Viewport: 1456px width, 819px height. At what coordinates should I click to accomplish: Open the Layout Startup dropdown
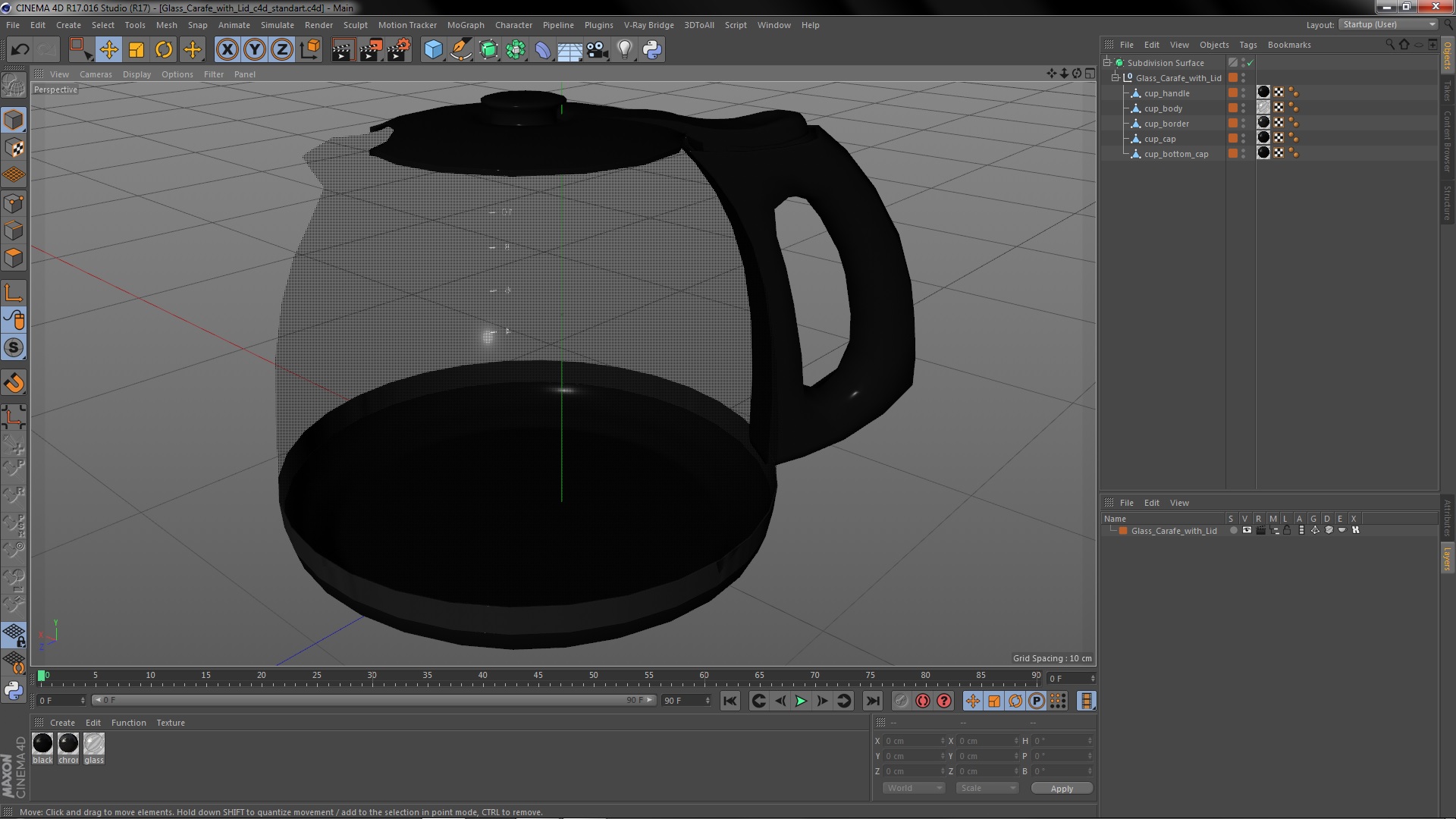click(x=1388, y=24)
